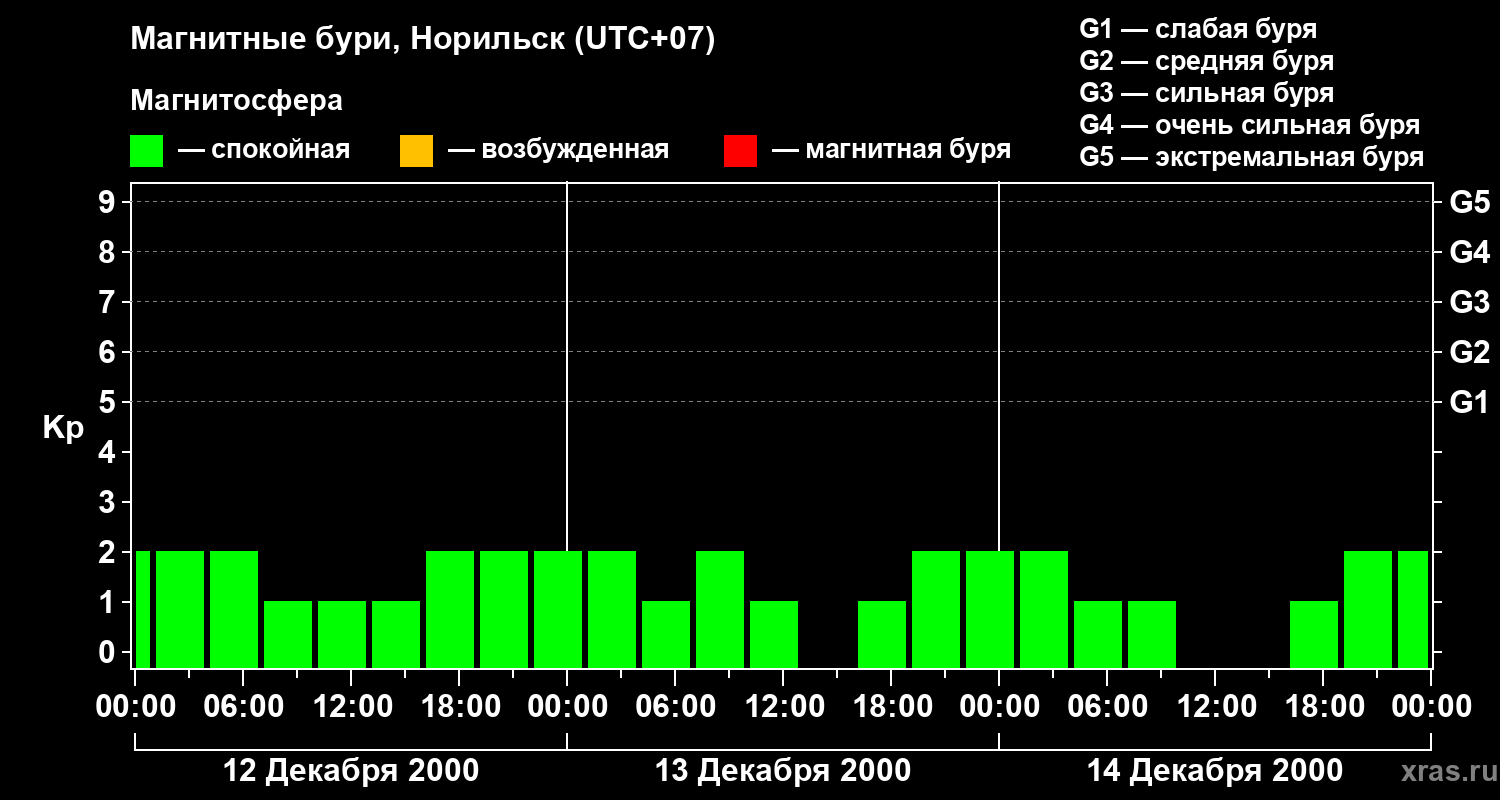This screenshot has height=800, width=1500.
Task: Click the '12 Декабря 2000' date label
Action: pos(351,771)
